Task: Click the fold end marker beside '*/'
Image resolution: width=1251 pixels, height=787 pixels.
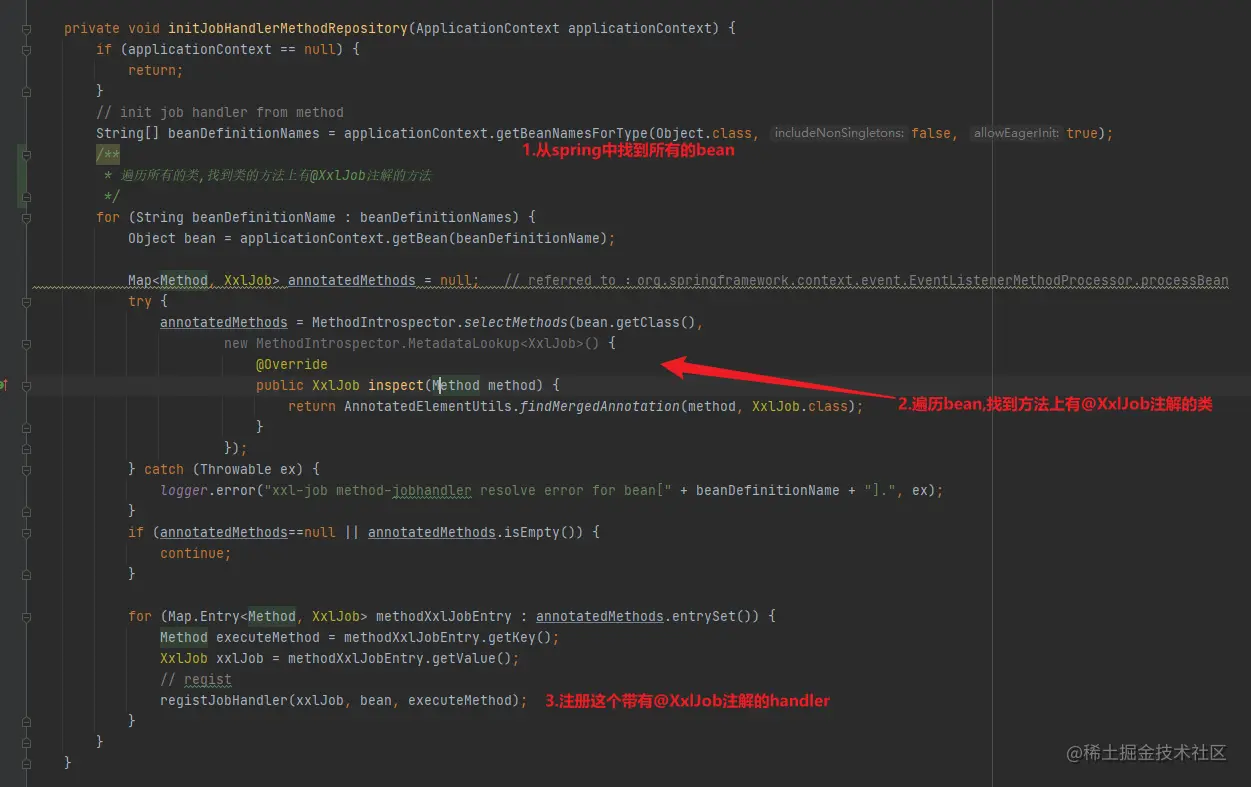Action: click(x=26, y=196)
